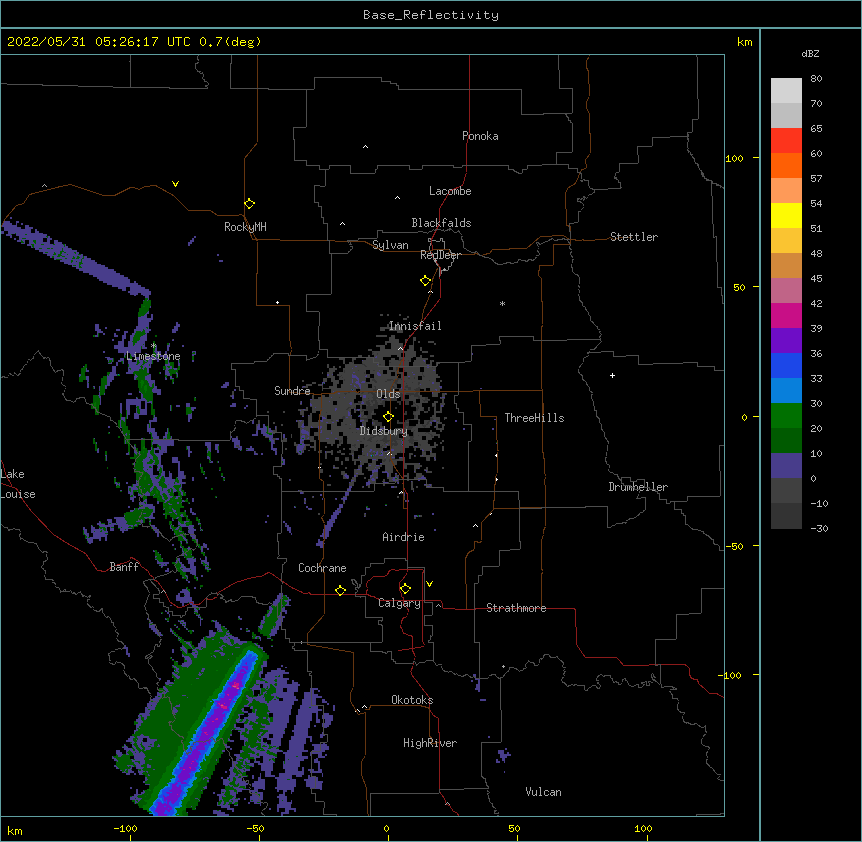
Task: Click the Calgary city label
Action: coord(399,603)
